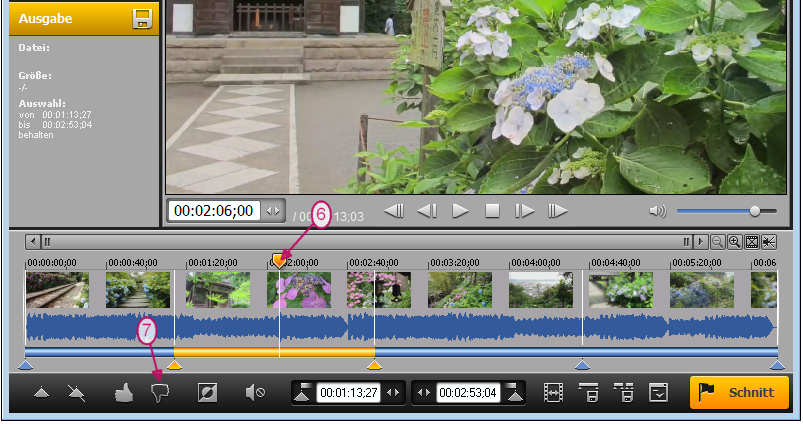The width and height of the screenshot is (803, 425).
Task: Click railway tracks thumbnail at 00:00:00;00
Action: [x=57, y=290]
